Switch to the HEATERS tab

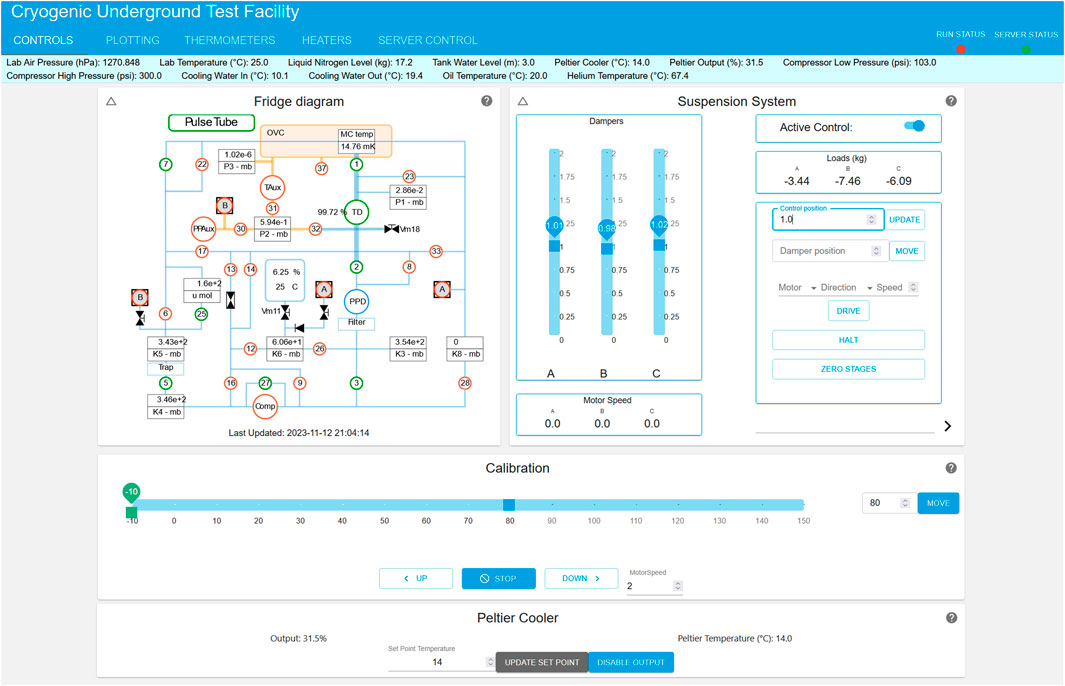[x=327, y=40]
